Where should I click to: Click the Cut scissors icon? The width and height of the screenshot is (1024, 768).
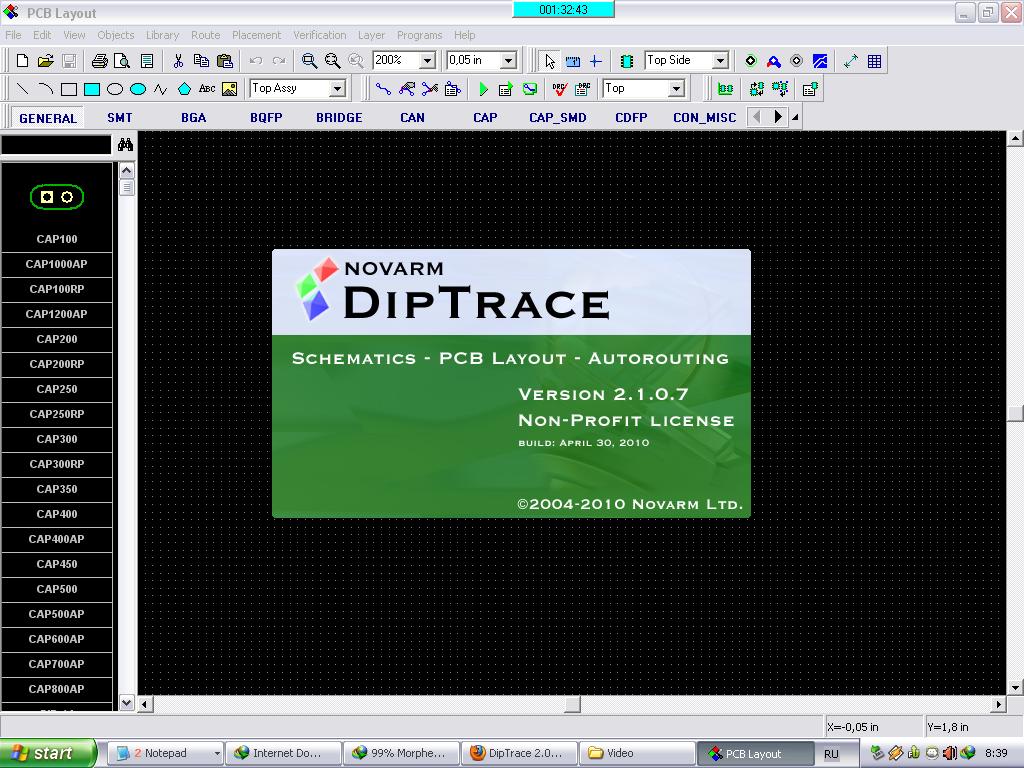coord(178,61)
